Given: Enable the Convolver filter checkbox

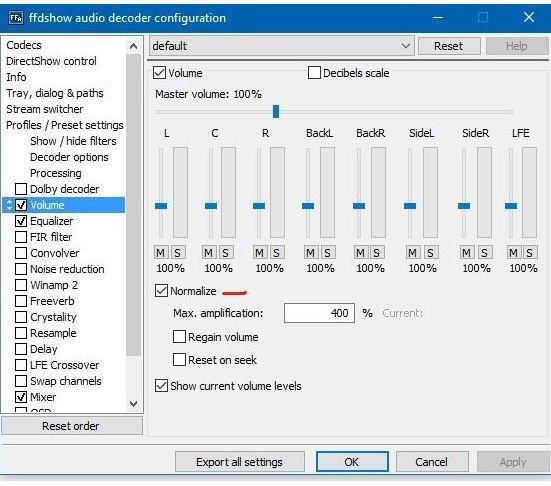Looking at the screenshot, I should pos(21,253).
